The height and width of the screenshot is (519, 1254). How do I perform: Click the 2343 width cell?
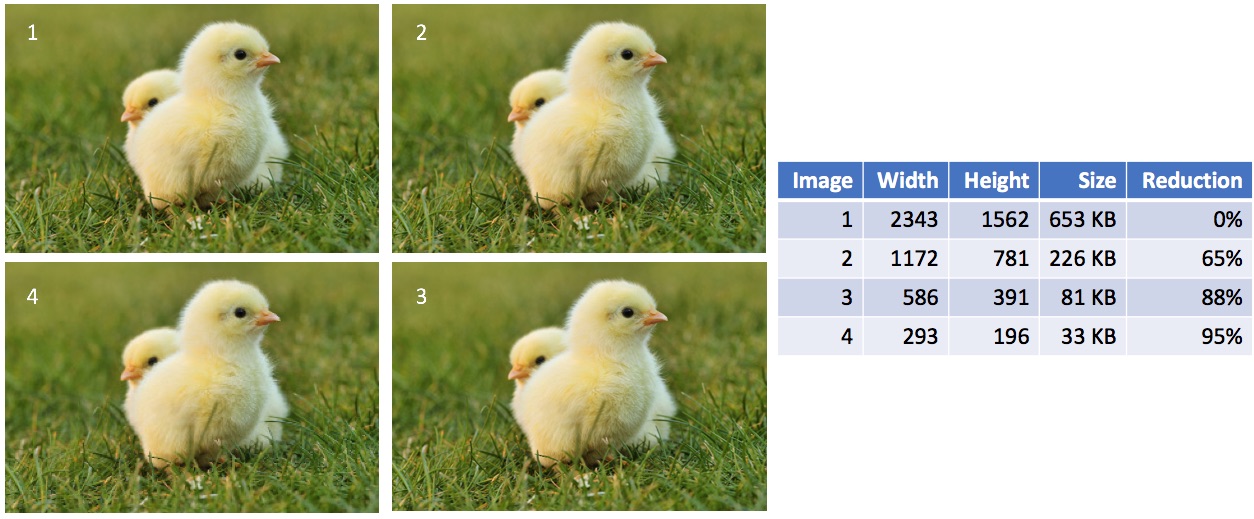tap(906, 219)
